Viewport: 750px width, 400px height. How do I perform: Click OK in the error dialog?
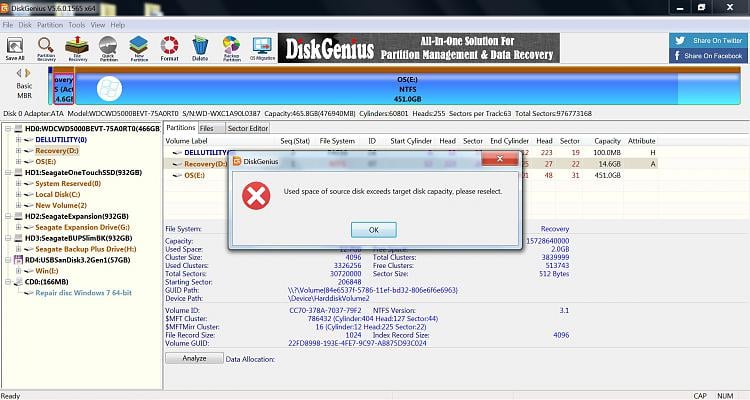[374, 230]
